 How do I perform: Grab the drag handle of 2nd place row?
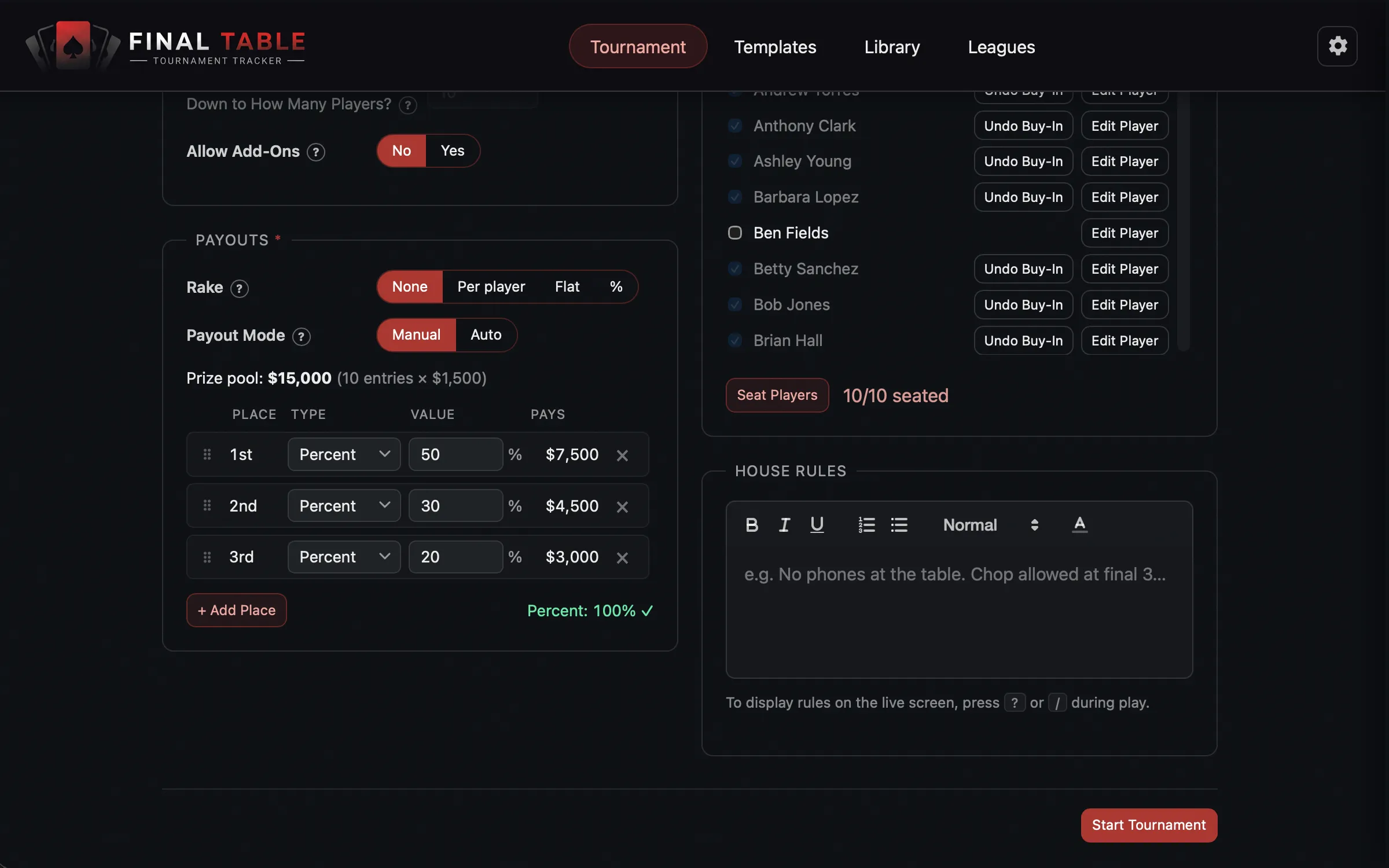point(207,506)
